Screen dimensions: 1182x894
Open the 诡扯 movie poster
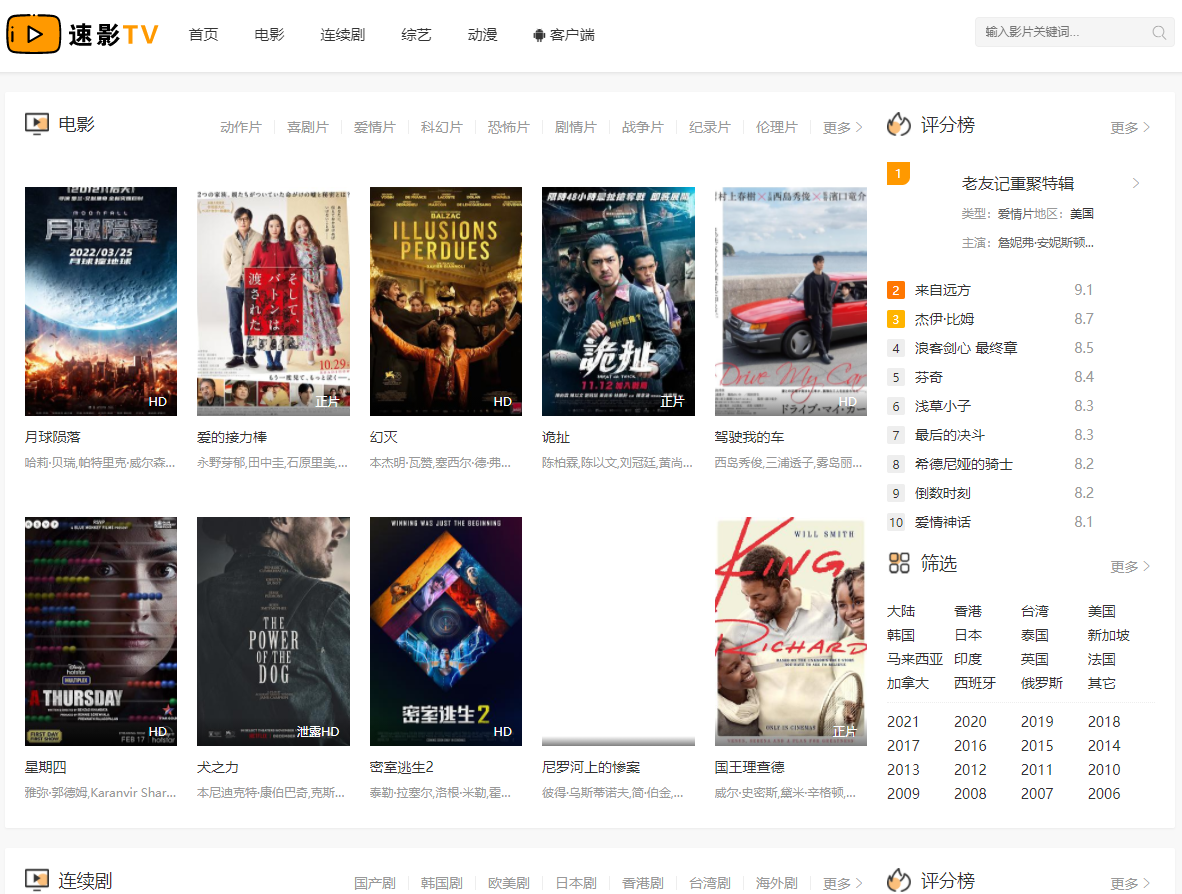tap(618, 302)
